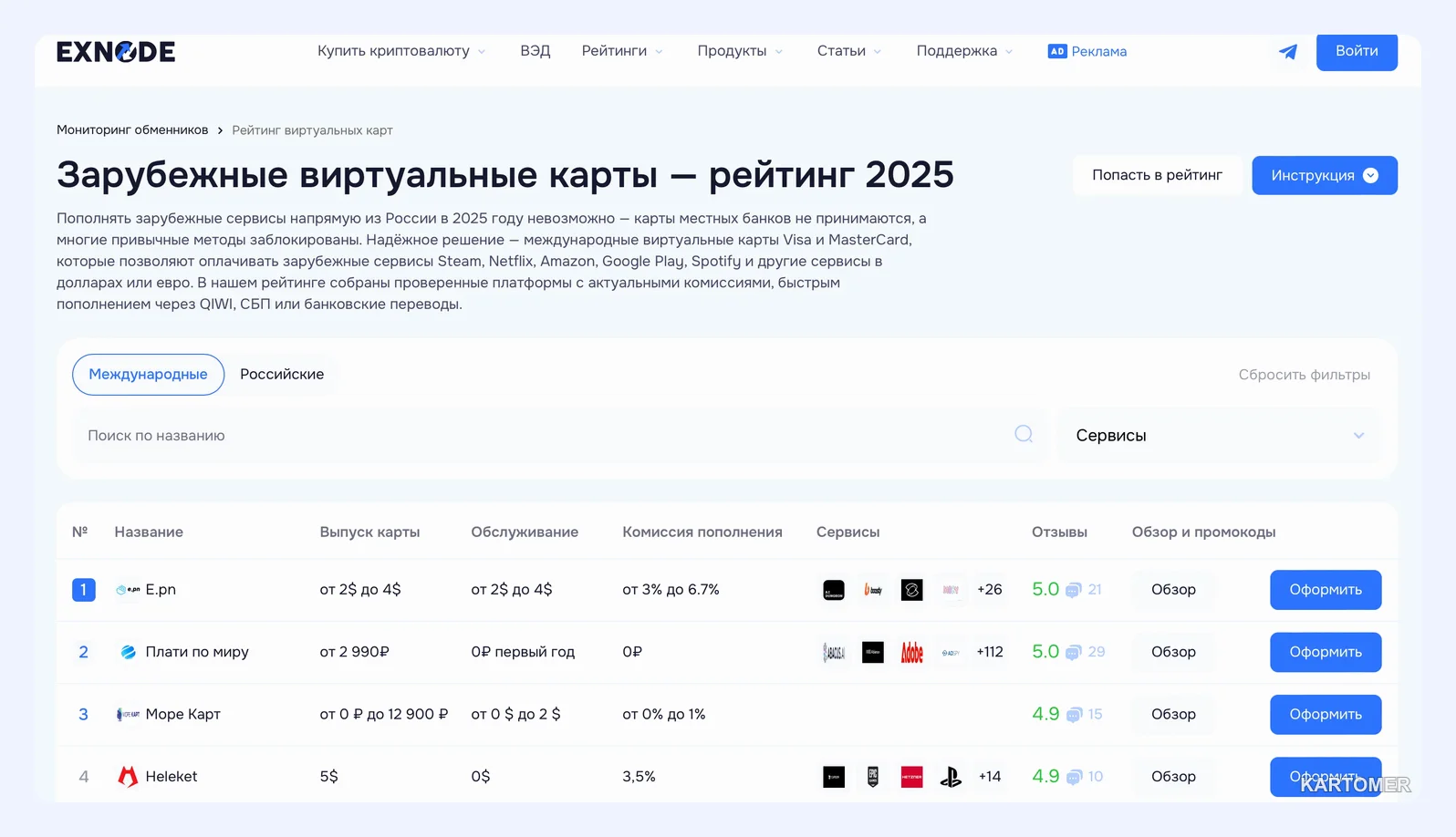The width and height of the screenshot is (1456, 837).
Task: Switch to the Российские tab
Action: pos(282,375)
